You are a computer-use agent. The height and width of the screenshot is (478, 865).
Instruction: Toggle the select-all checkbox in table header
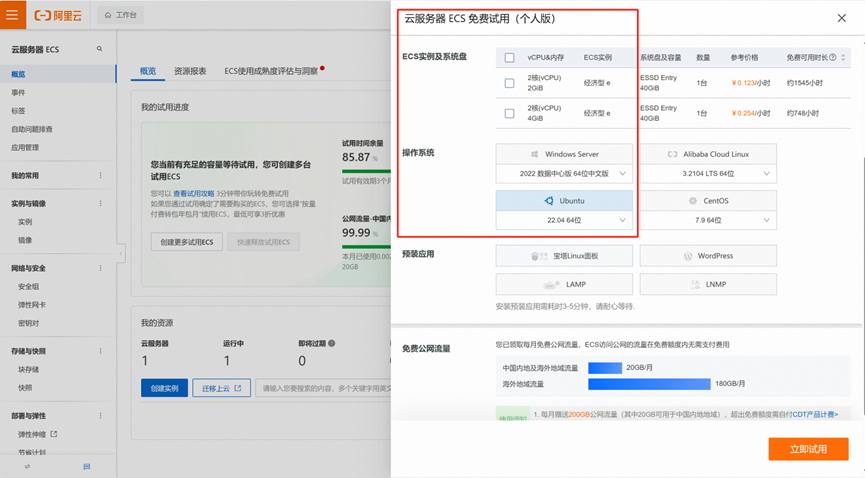click(x=509, y=57)
